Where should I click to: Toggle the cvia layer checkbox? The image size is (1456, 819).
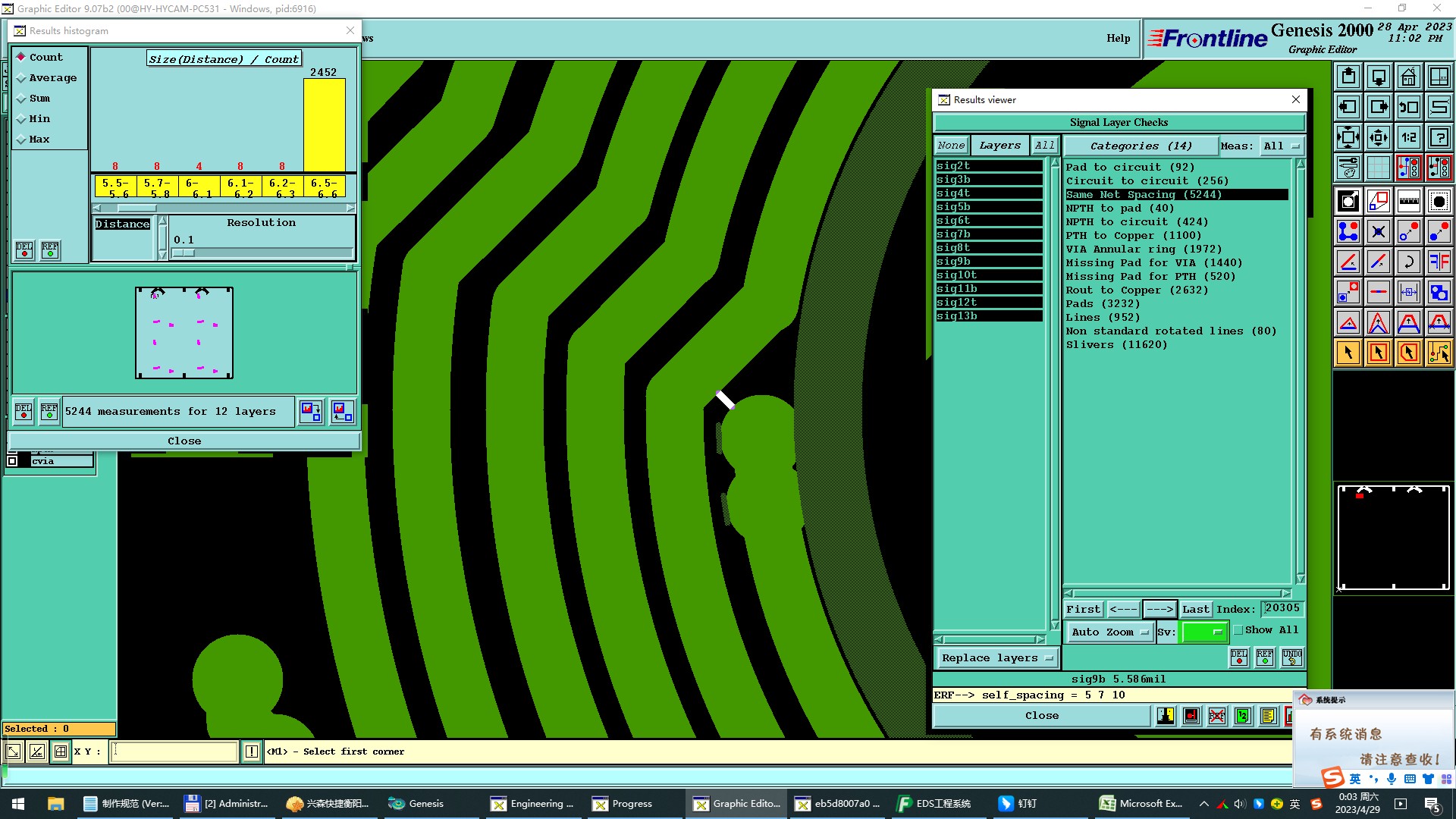tap(12, 461)
